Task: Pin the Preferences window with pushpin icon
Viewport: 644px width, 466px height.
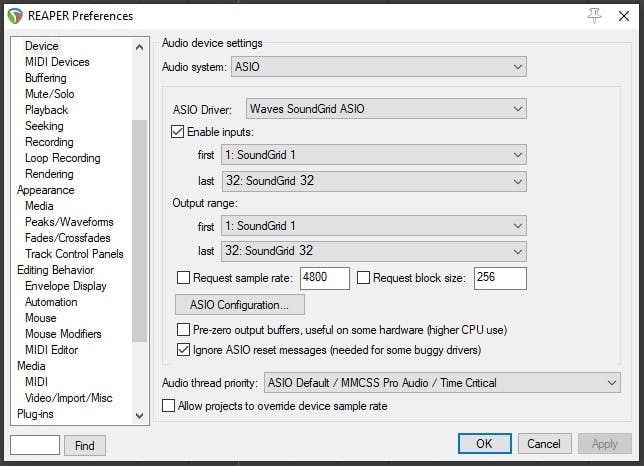Action: [x=594, y=16]
